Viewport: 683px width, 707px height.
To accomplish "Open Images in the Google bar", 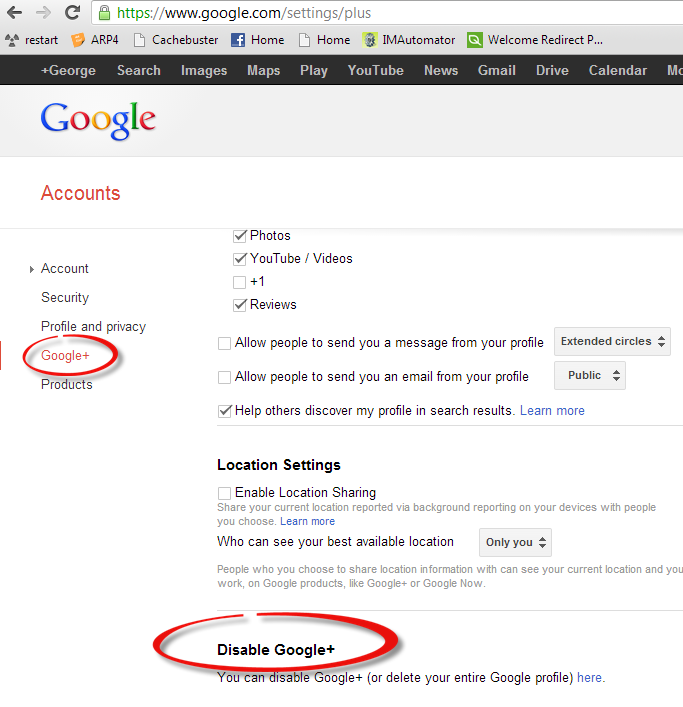I will pyautogui.click(x=204, y=70).
